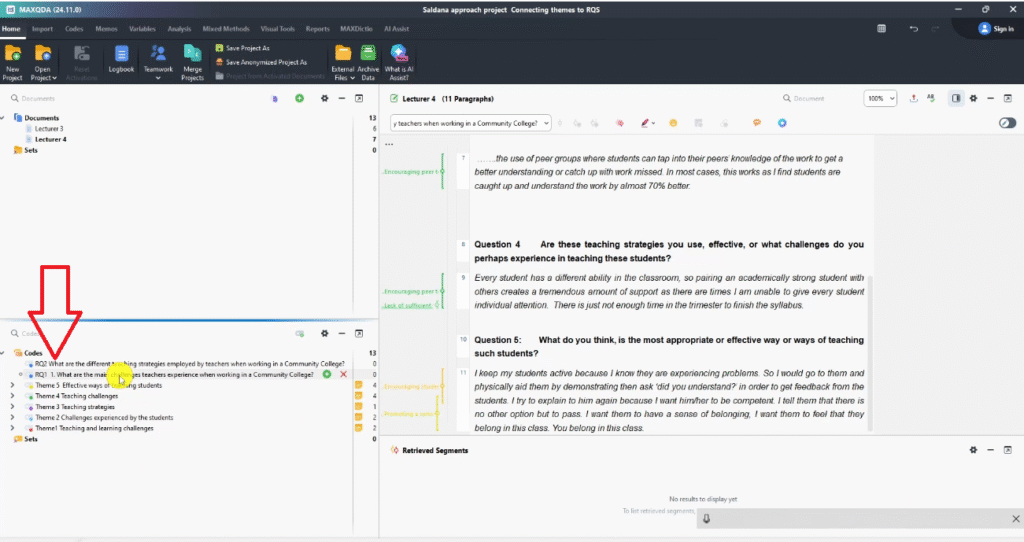
Task: Open the Logbook
Action: [x=121, y=59]
